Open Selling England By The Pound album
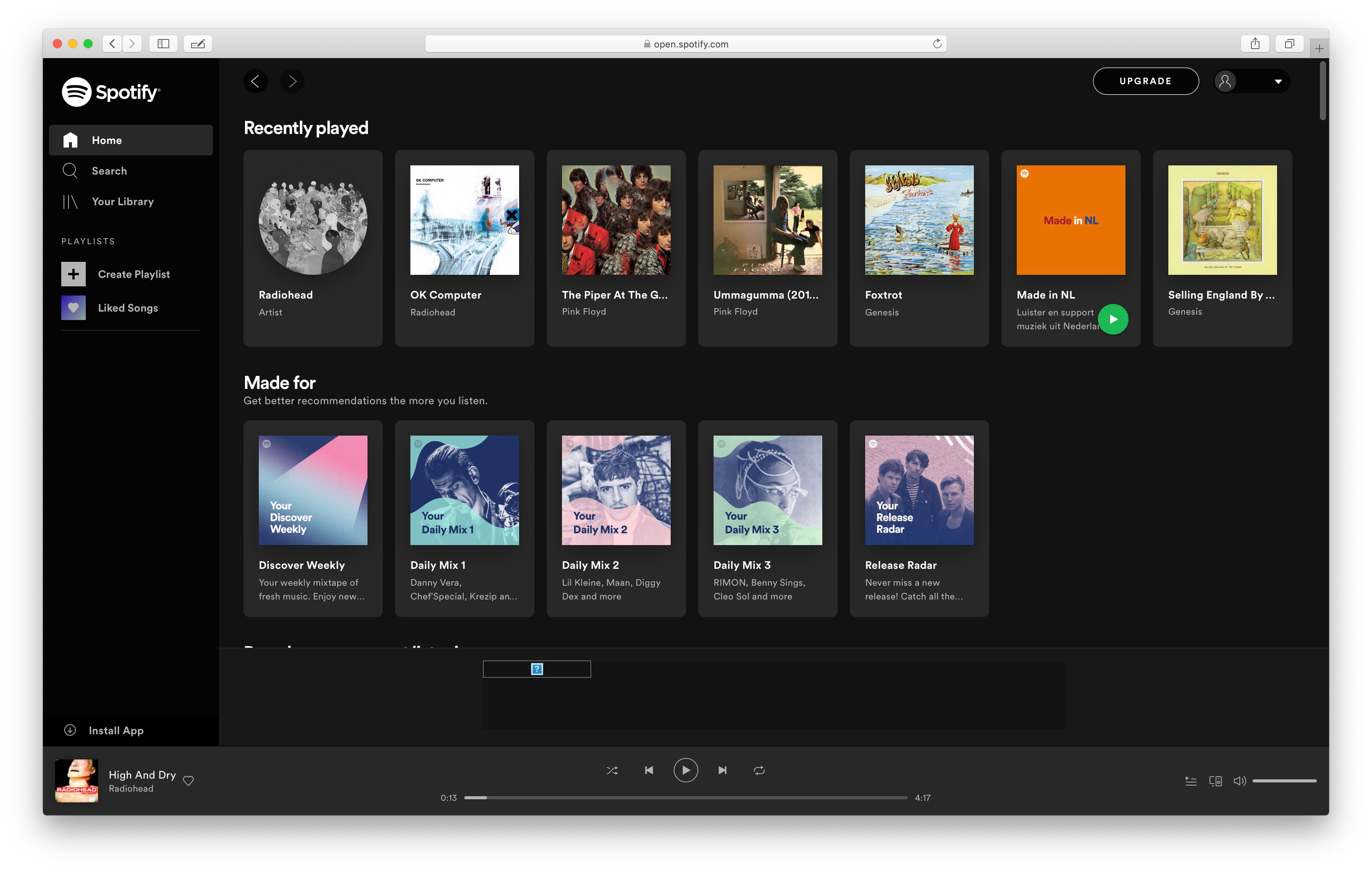 tap(1222, 248)
